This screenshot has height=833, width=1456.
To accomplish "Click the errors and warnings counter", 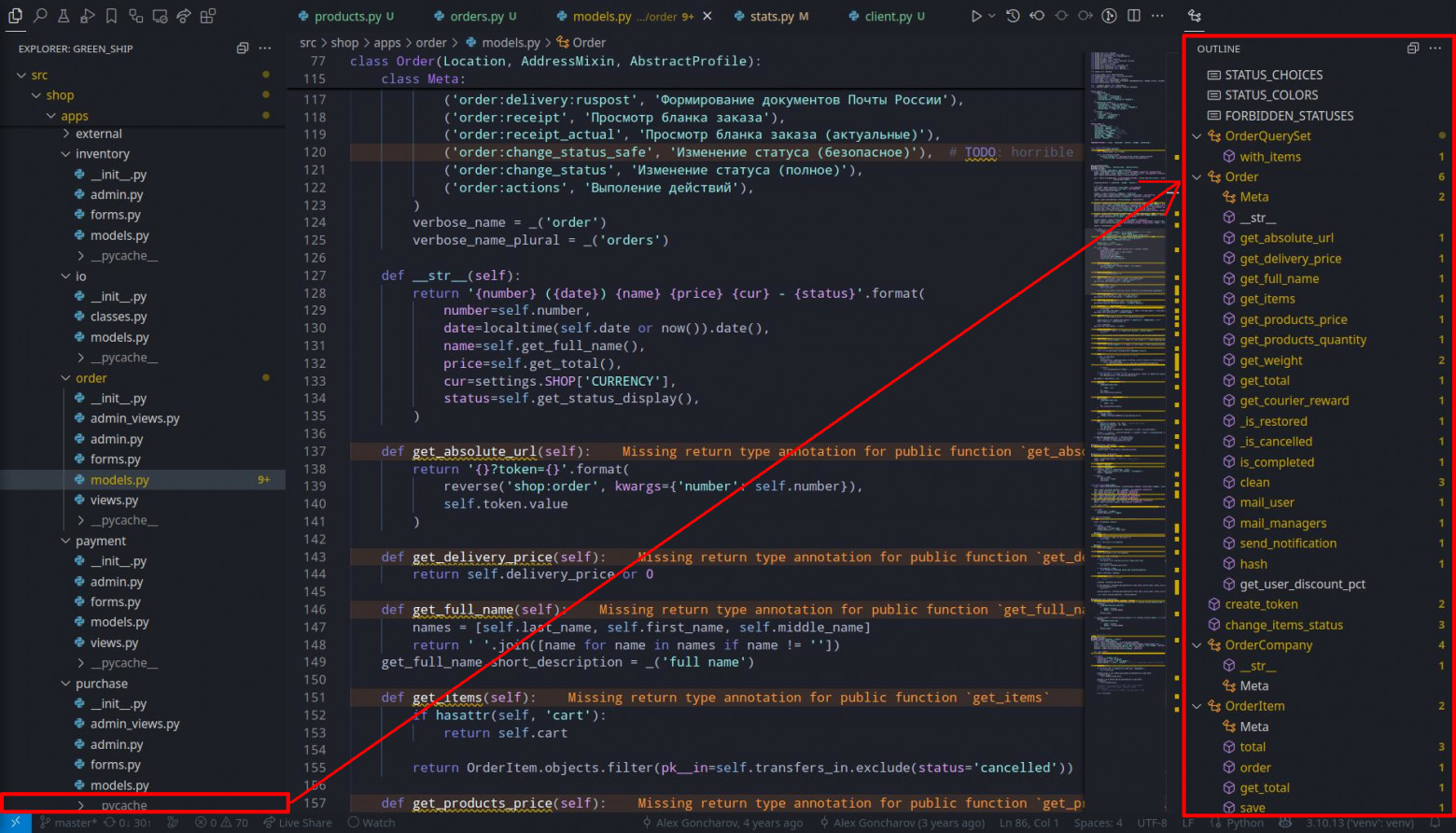I will [x=221, y=823].
